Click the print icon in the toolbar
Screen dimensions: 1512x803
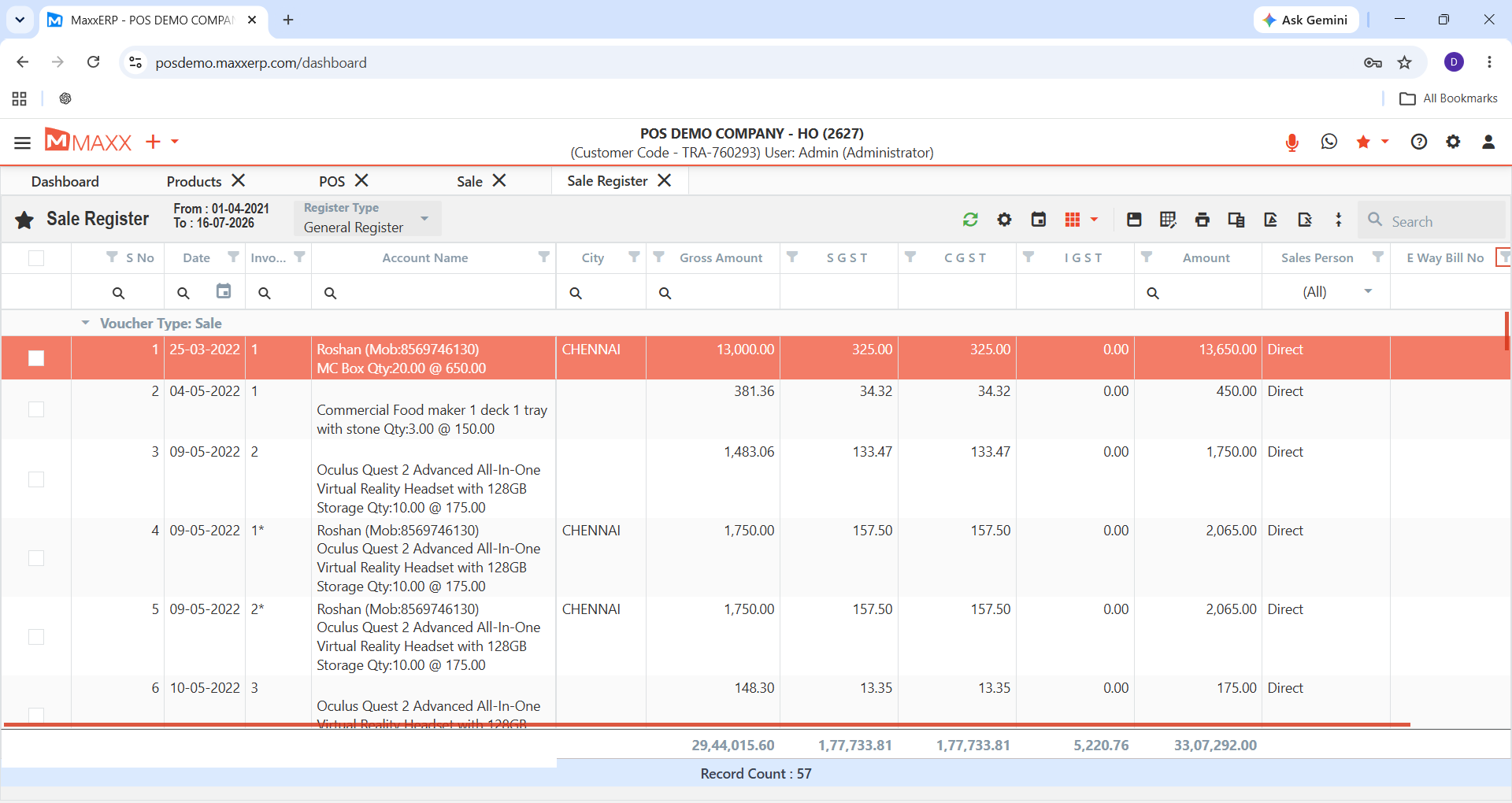click(1202, 220)
